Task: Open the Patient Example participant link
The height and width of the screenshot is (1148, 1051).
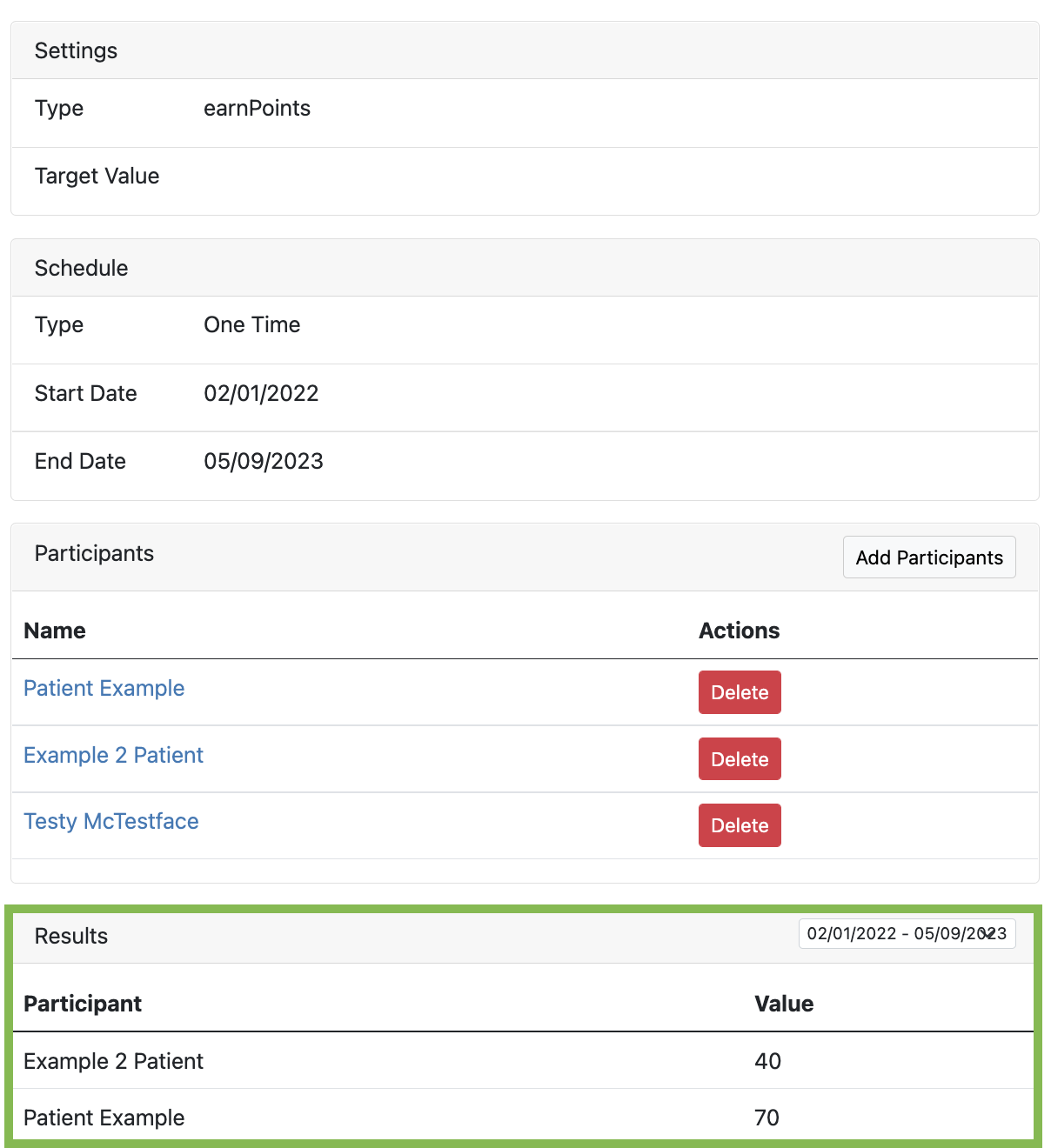Action: pyautogui.click(x=104, y=688)
